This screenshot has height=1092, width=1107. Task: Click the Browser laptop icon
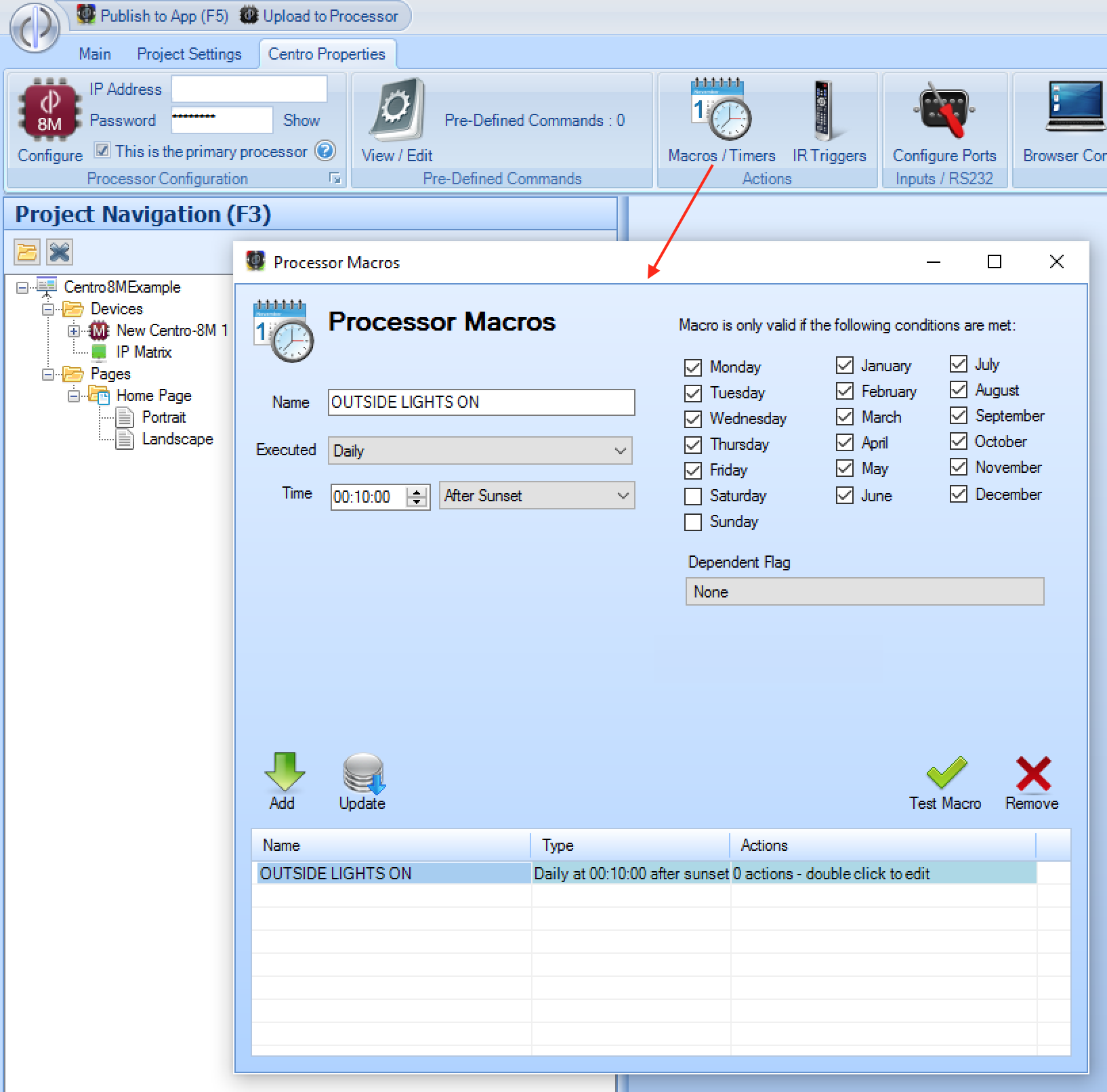[x=1074, y=106]
